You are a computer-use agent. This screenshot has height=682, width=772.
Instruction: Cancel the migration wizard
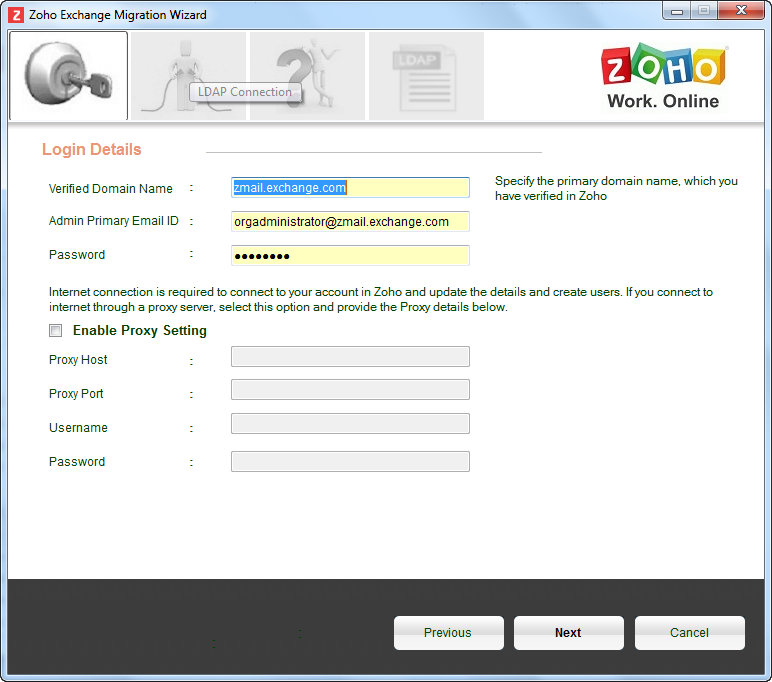click(689, 633)
